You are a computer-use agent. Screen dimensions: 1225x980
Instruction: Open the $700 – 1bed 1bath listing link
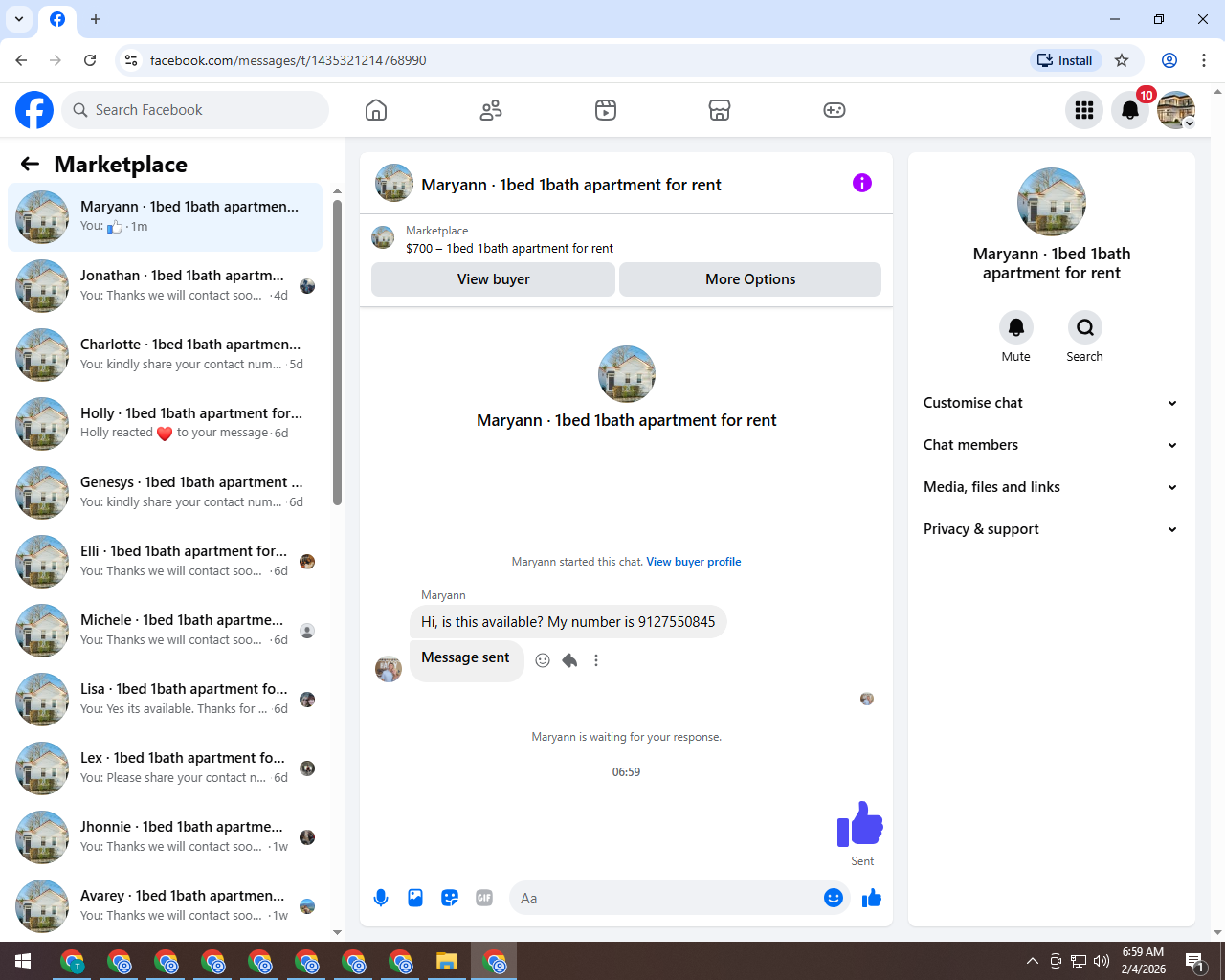pyautogui.click(x=509, y=248)
